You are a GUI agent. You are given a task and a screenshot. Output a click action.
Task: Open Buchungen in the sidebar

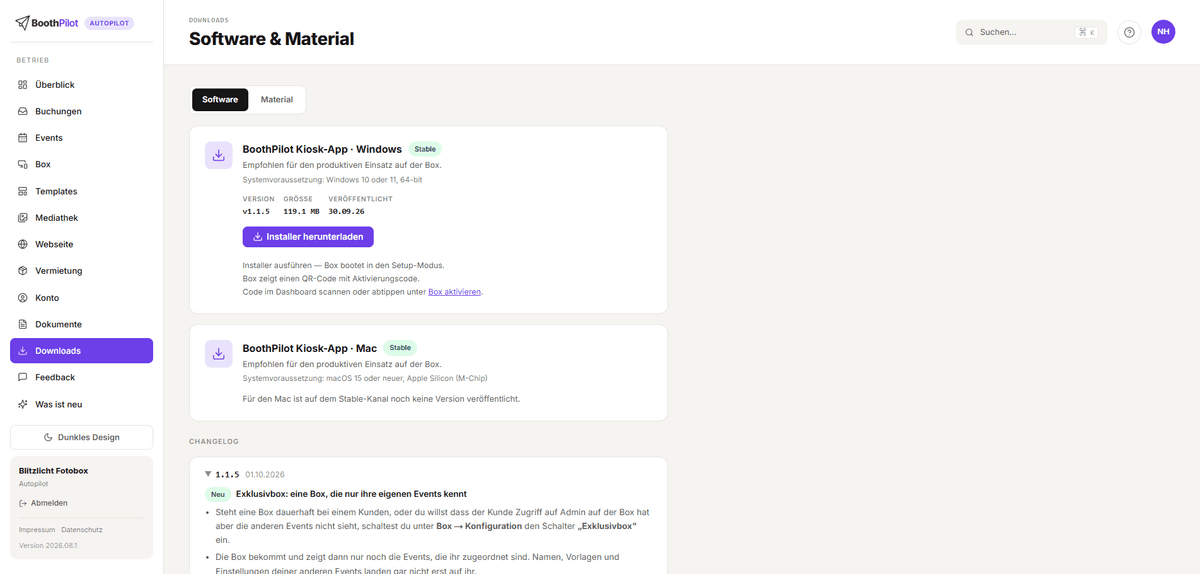81,111
